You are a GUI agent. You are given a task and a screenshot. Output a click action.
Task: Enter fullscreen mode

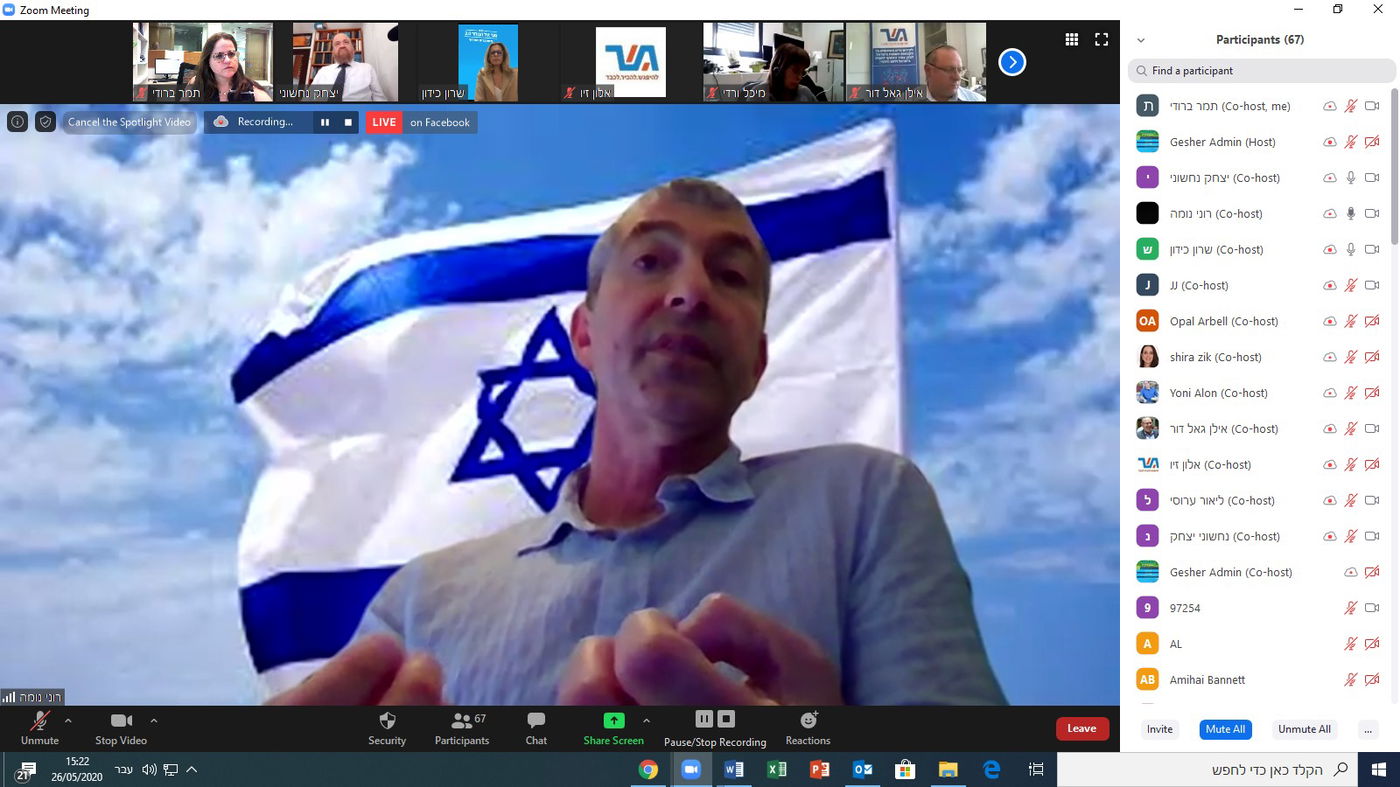(1101, 39)
